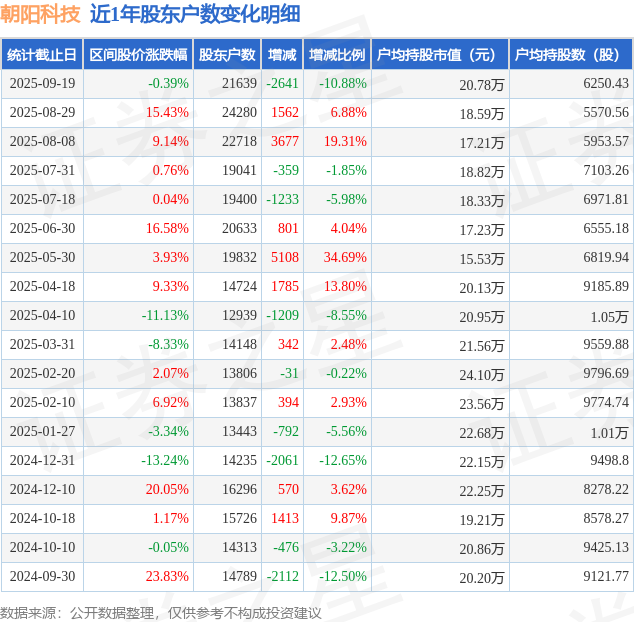Click the 区间股价涨跌幅 column header
The height and width of the screenshot is (622, 634).
(138, 55)
